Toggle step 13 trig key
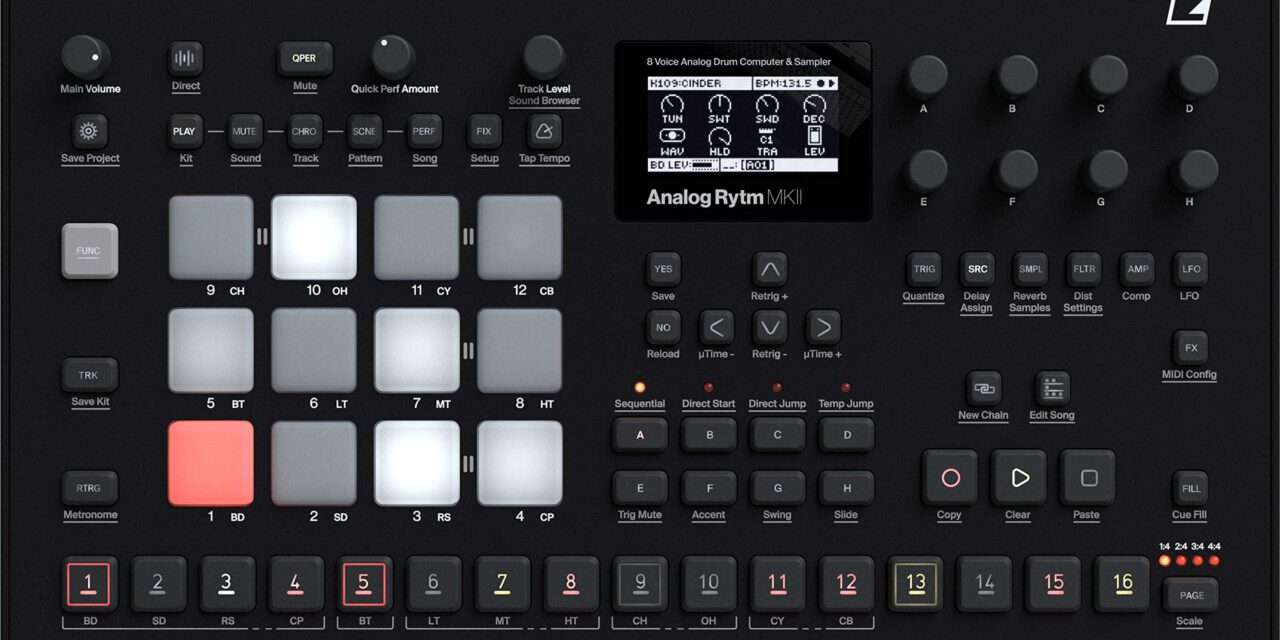This screenshot has width=1280, height=640. (x=916, y=583)
